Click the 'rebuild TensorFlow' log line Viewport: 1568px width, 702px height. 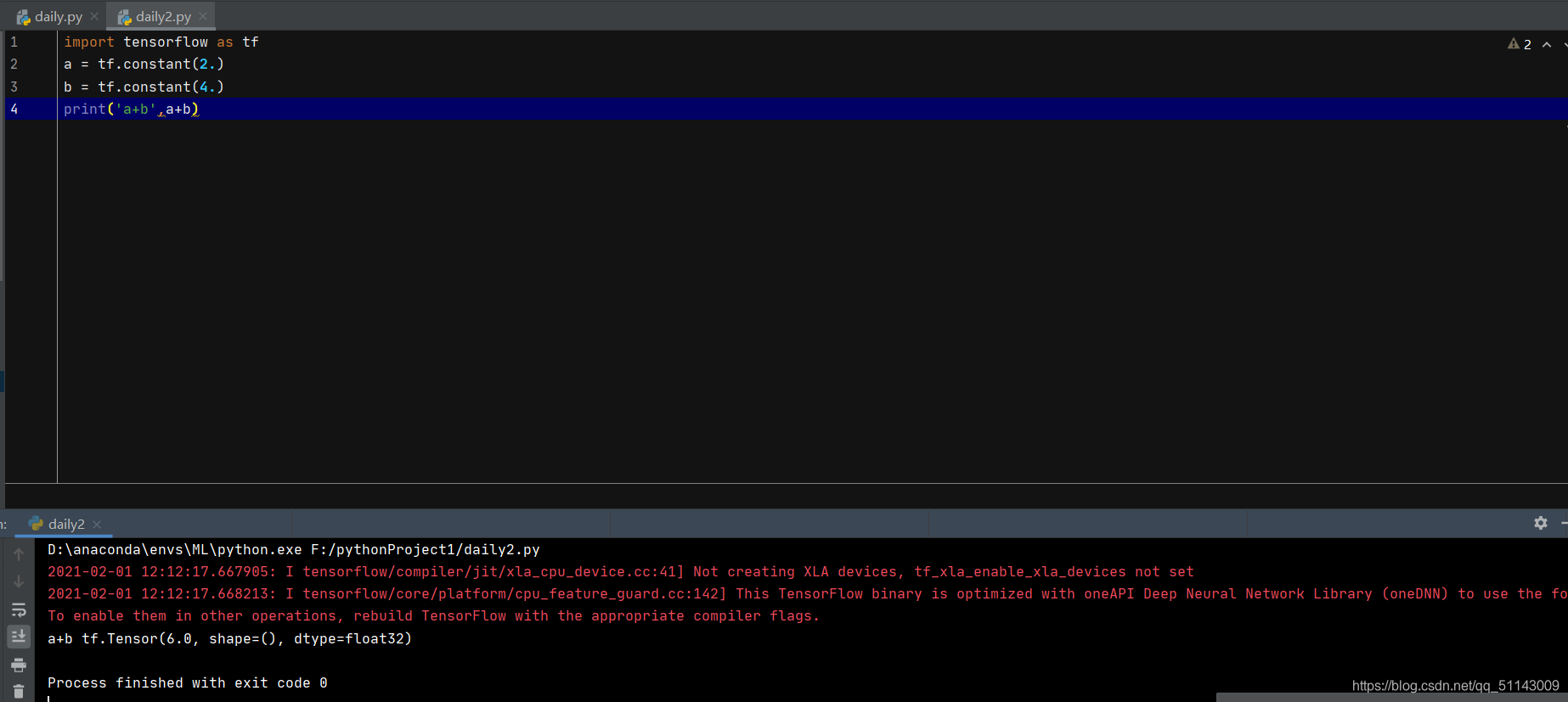(x=433, y=615)
